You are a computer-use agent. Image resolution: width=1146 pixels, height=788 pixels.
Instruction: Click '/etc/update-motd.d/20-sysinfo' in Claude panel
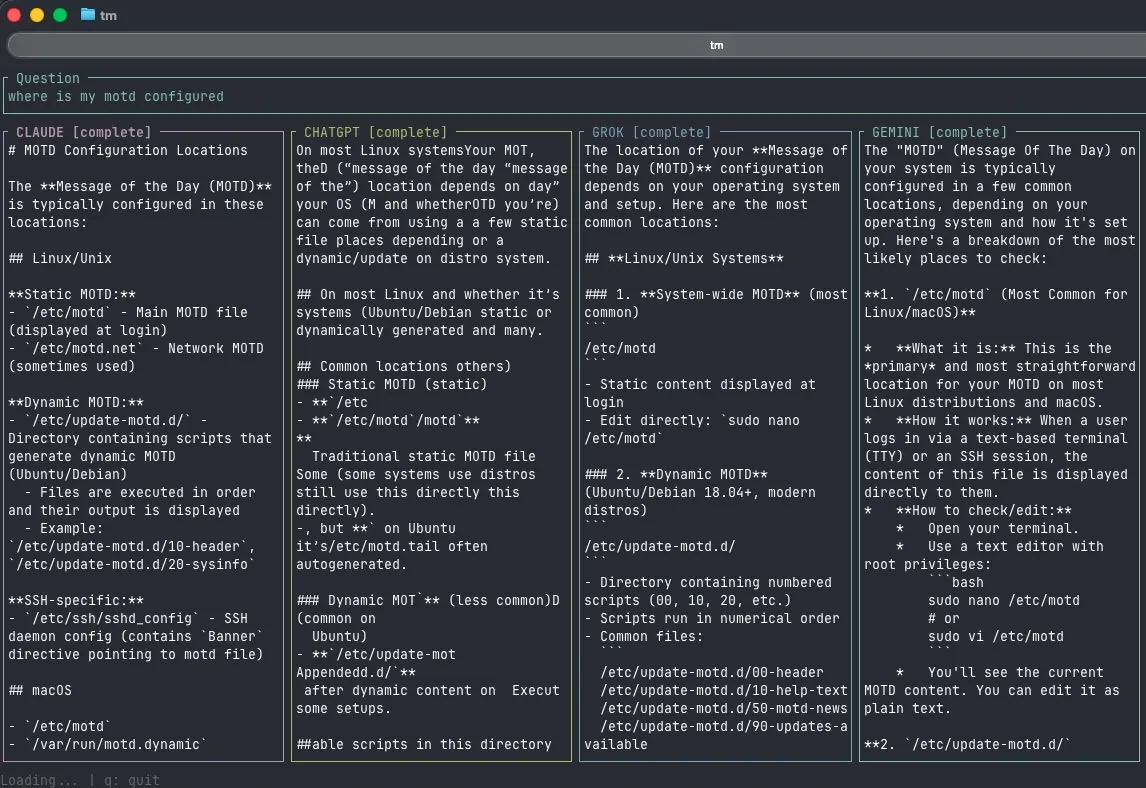click(x=132, y=564)
